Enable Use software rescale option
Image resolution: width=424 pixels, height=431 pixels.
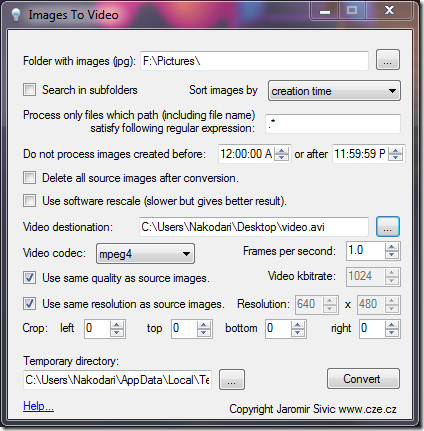click(x=29, y=201)
